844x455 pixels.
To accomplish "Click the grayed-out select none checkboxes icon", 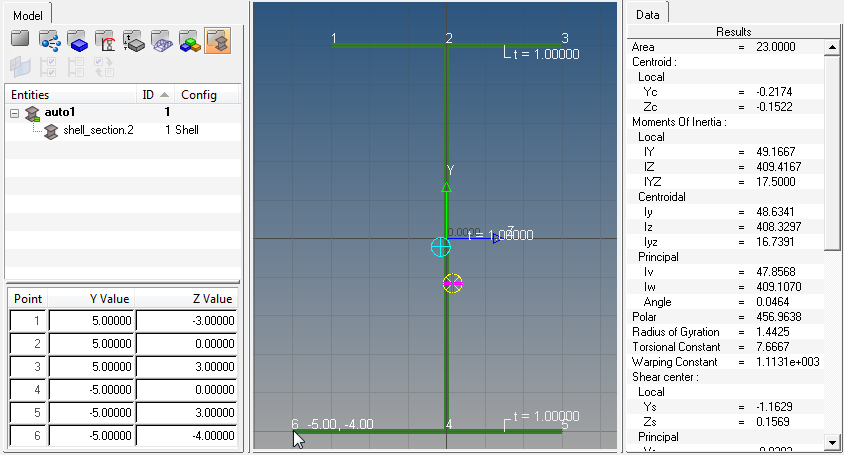I will click(76, 67).
